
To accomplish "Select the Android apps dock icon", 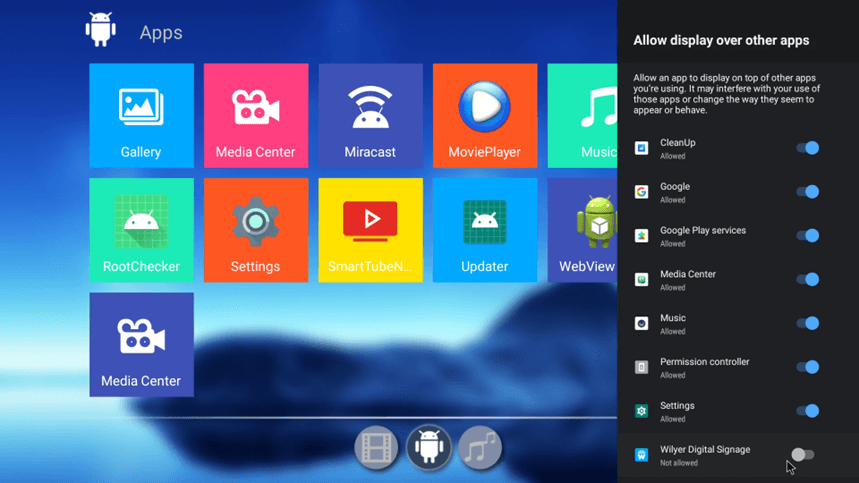I will click(x=428, y=447).
